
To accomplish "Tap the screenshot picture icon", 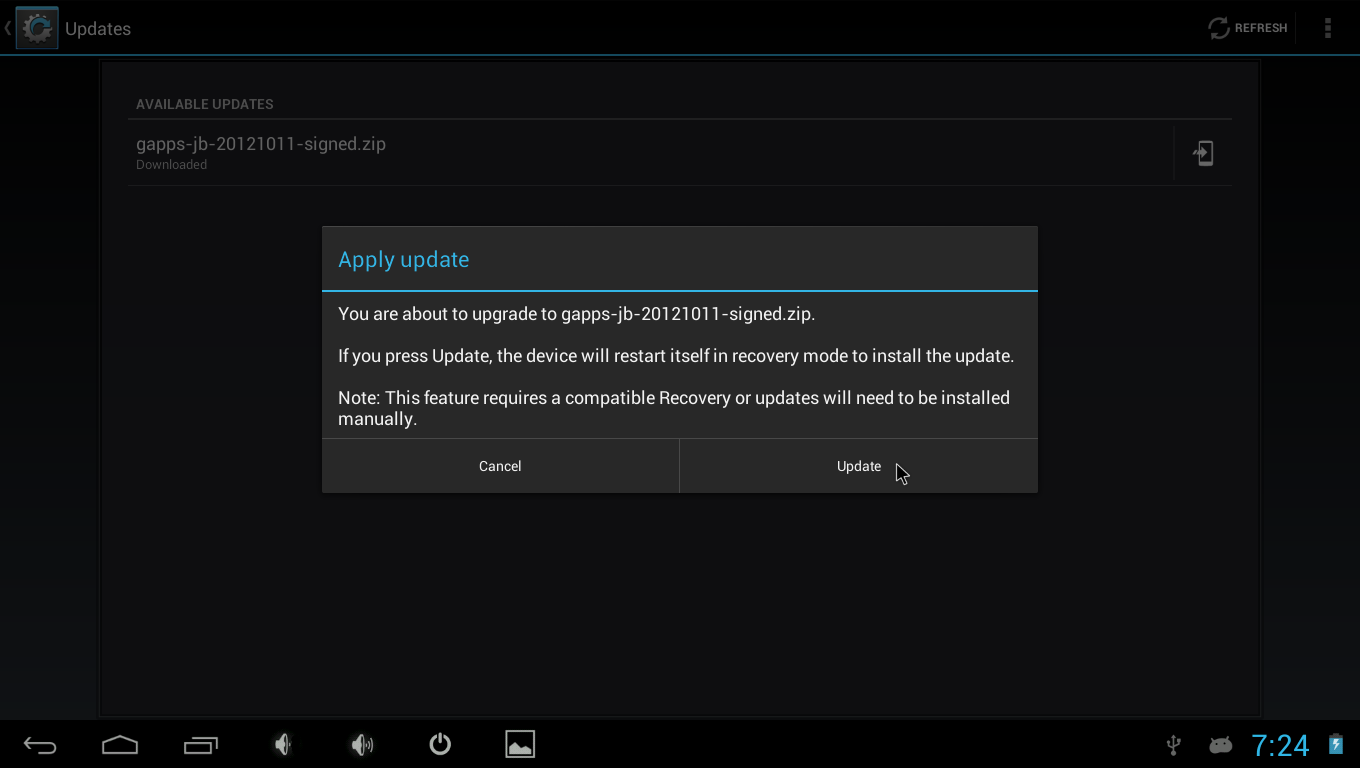I will [x=520, y=744].
